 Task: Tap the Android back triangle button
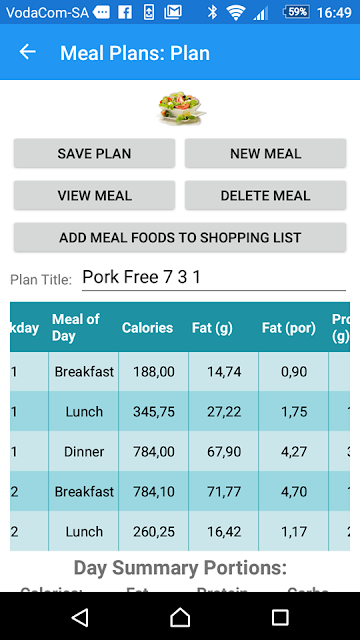(x=80, y=617)
